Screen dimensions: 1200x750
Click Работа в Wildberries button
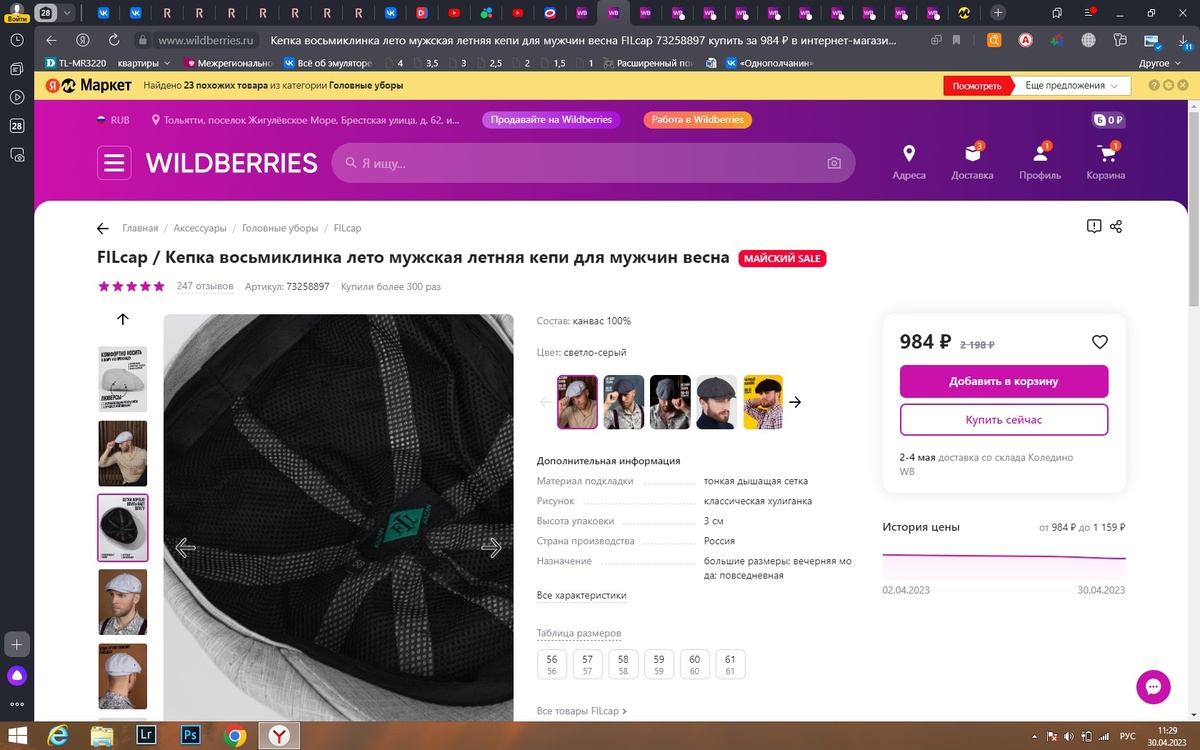click(698, 120)
